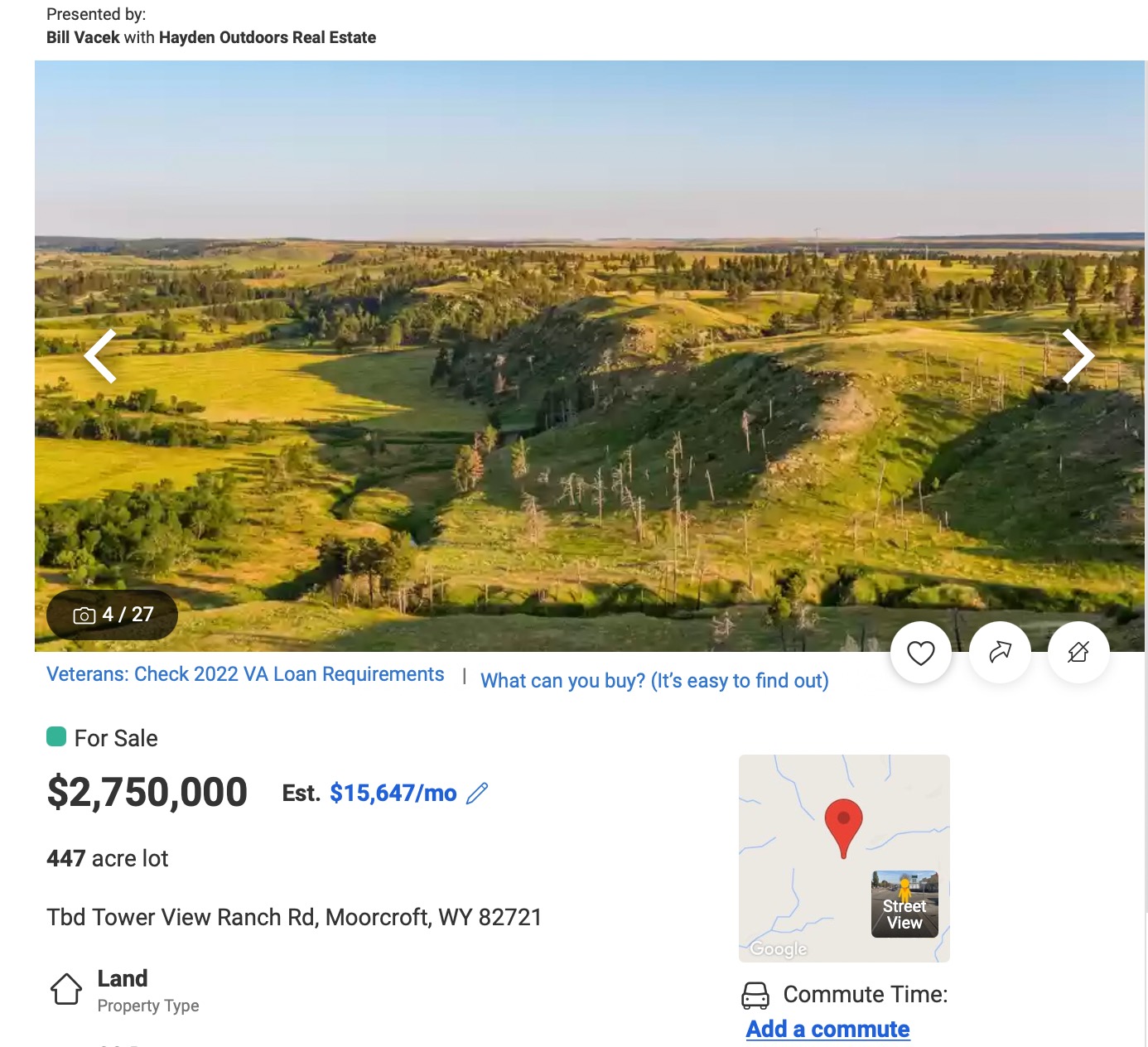1148x1047 pixels.
Task: Click the share listing arrow icon
Action: (1000, 653)
